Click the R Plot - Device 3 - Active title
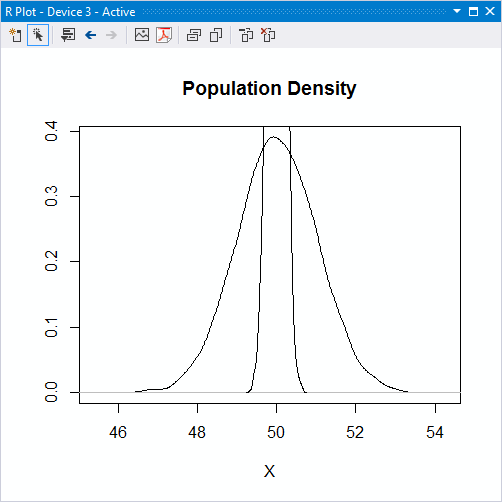 [70, 12]
